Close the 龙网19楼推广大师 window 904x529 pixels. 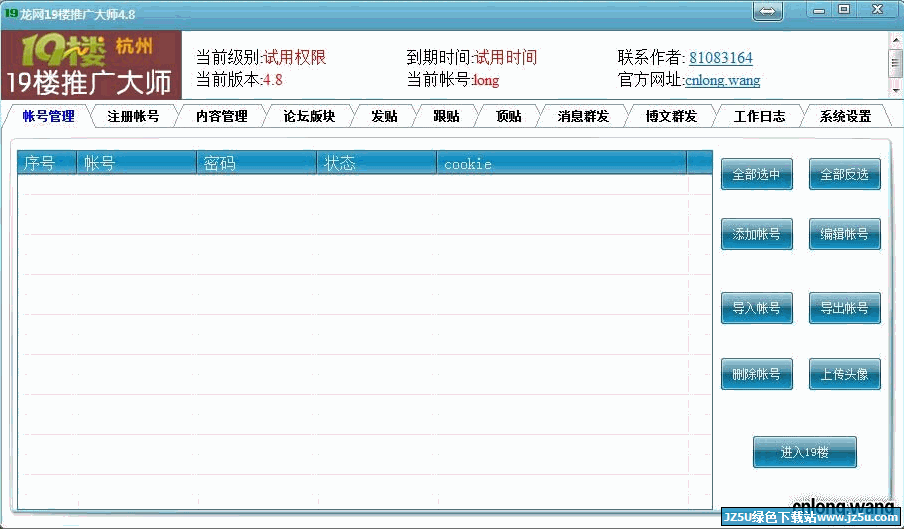878,10
